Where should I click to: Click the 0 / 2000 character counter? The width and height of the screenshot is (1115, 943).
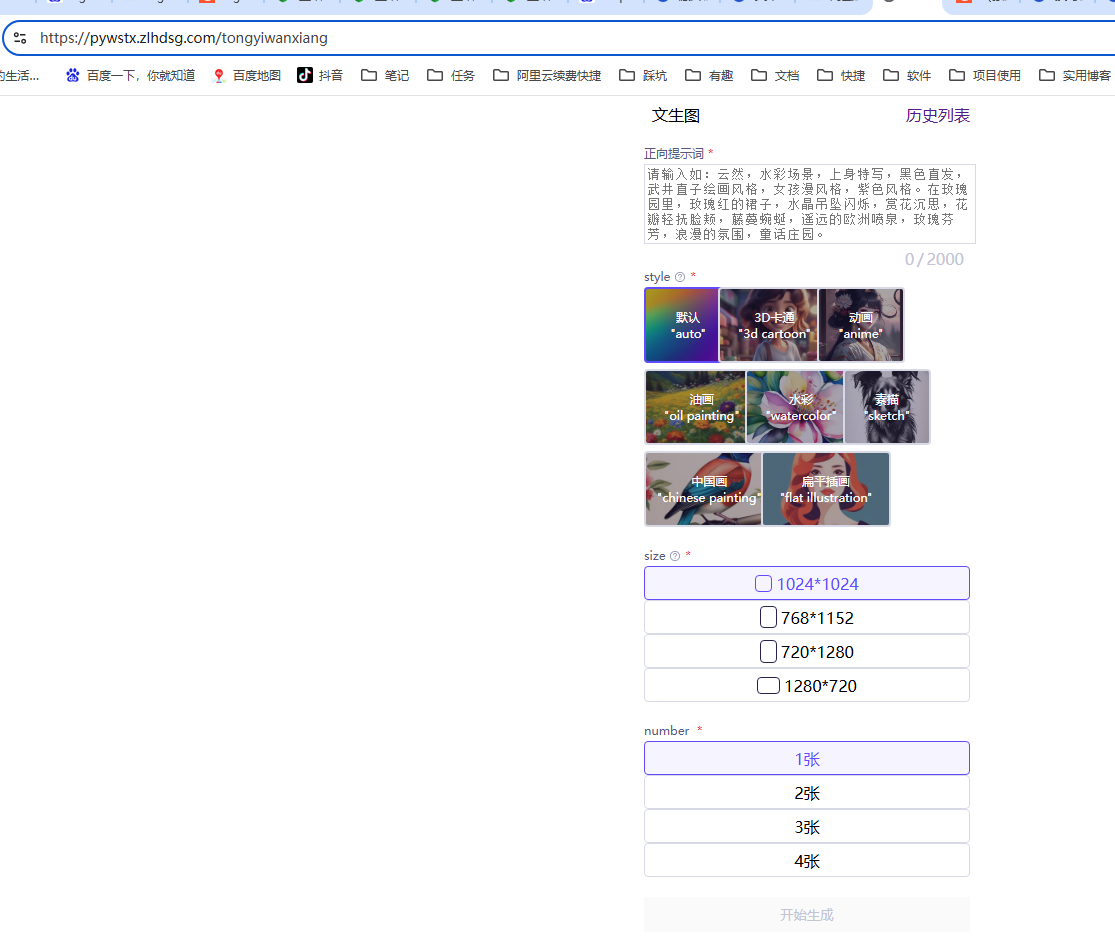(x=934, y=260)
